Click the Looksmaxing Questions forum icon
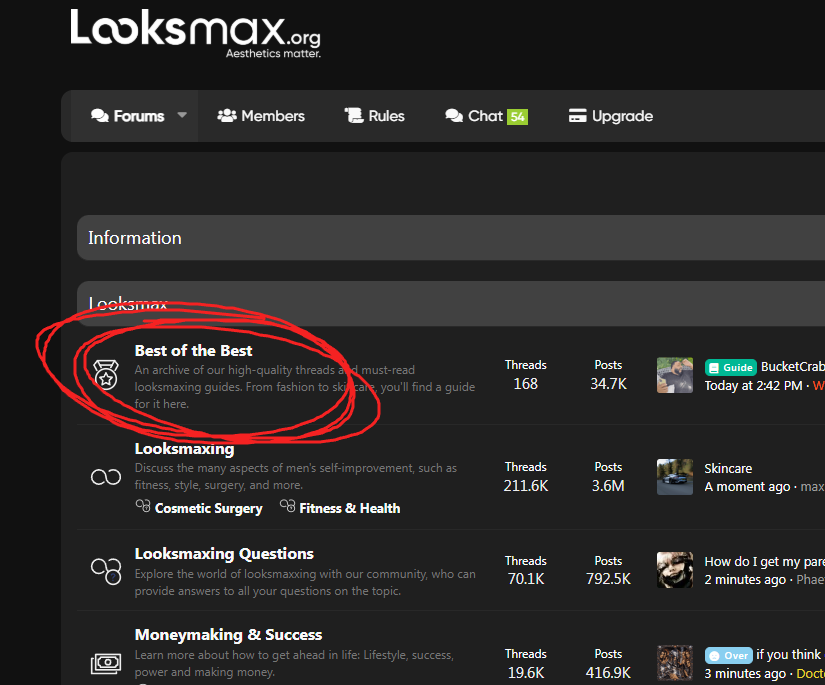 [x=106, y=571]
